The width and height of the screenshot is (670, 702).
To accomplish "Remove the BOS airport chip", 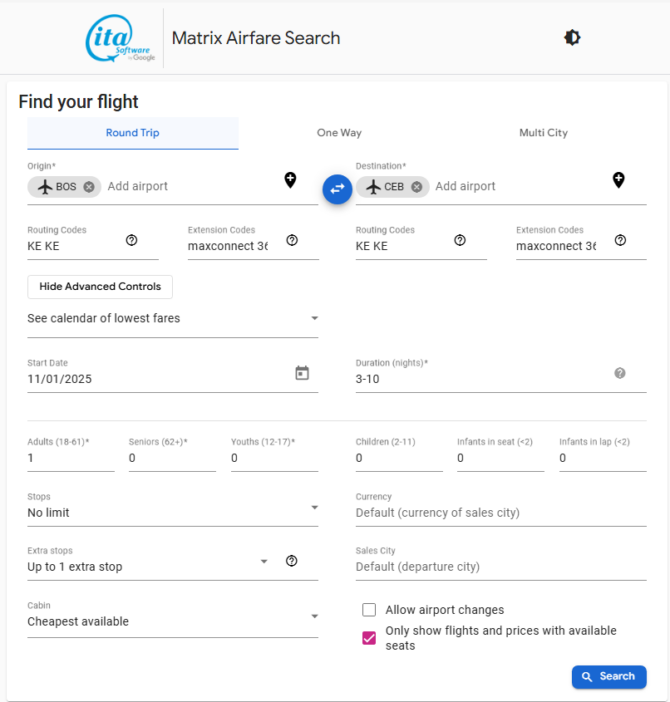I will 89,187.
